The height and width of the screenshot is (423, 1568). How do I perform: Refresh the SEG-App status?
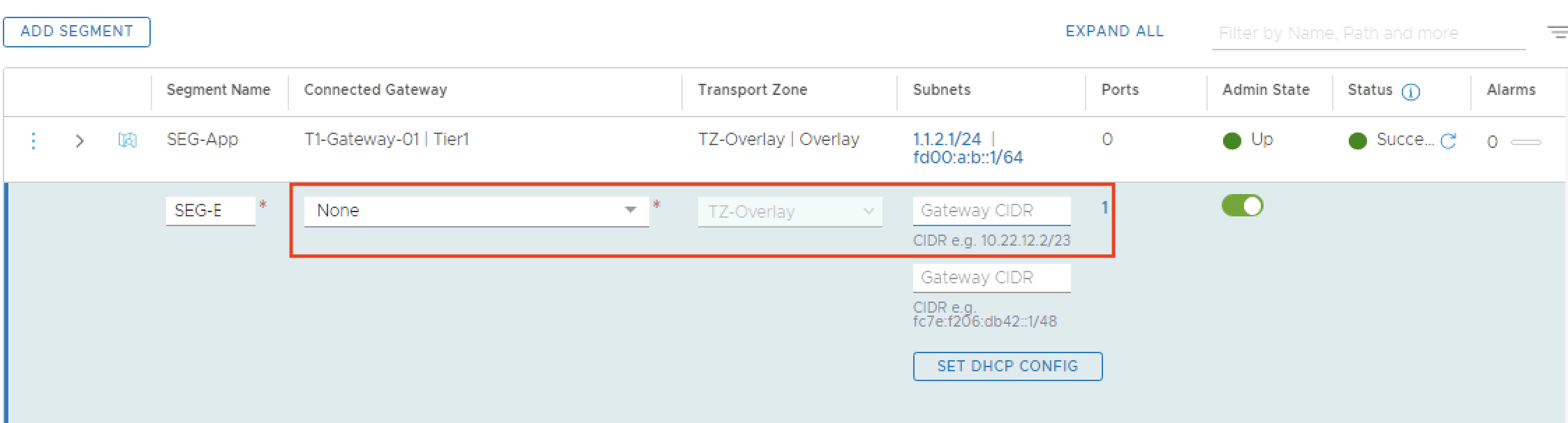click(1449, 141)
